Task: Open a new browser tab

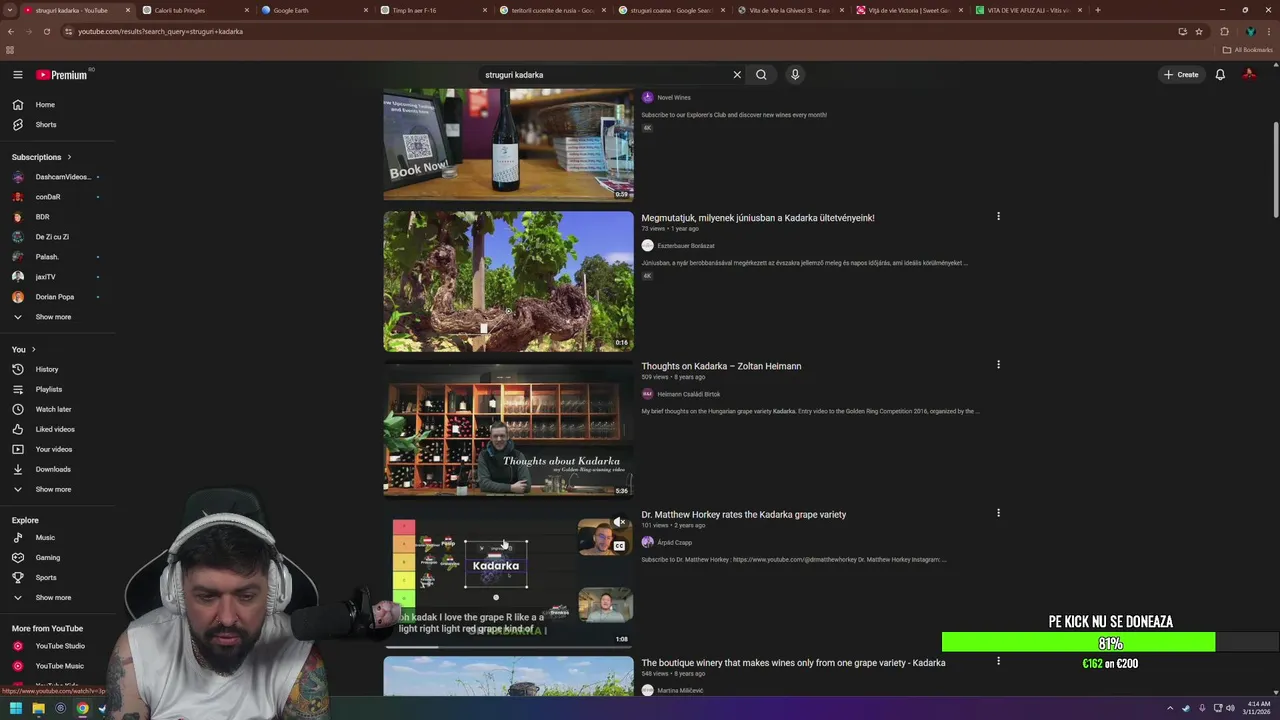Action: pyautogui.click(x=1098, y=10)
